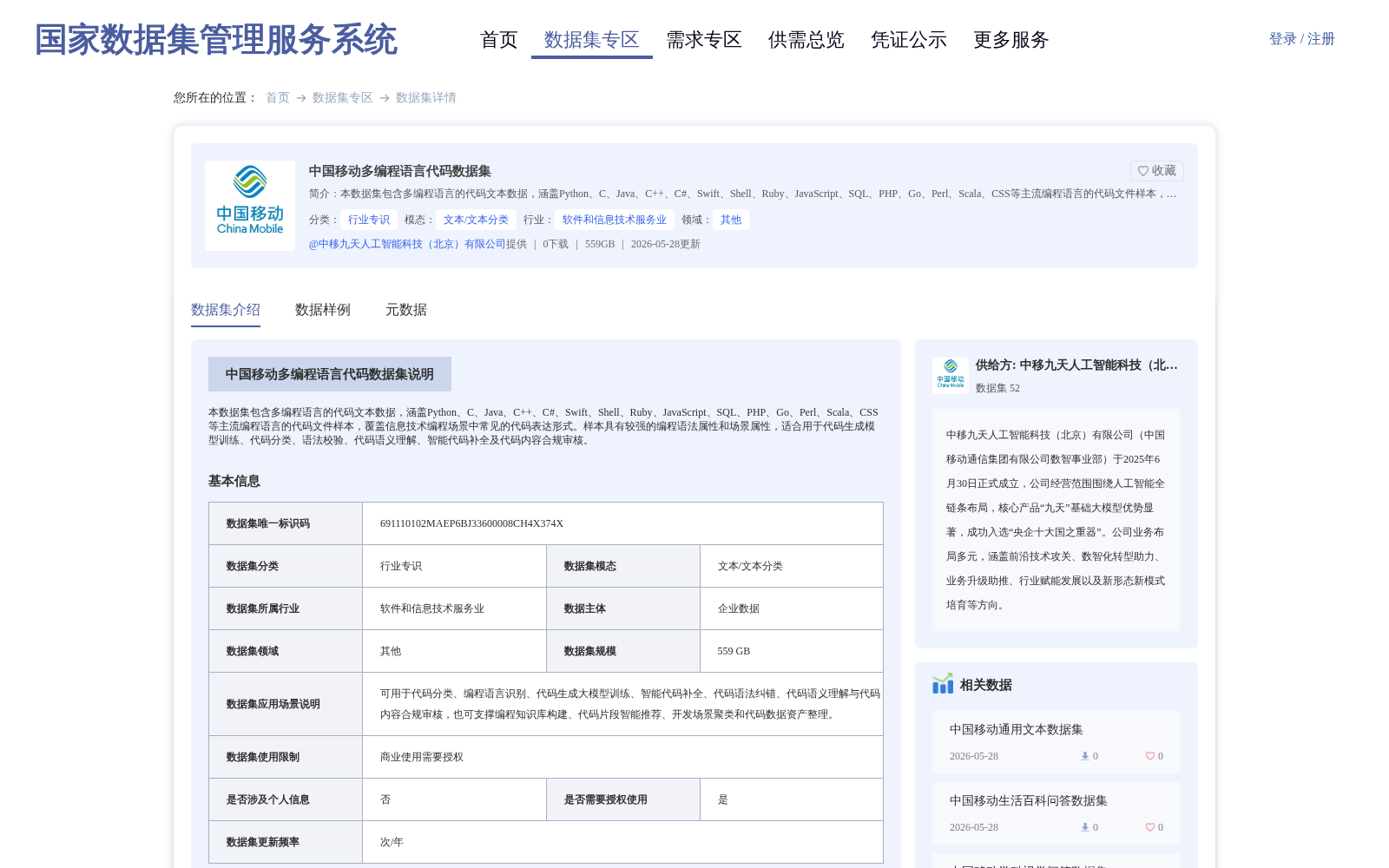Screen dimensions: 1389x868
Task: Click the 收藏 favorite button
Action: [x=1157, y=171]
